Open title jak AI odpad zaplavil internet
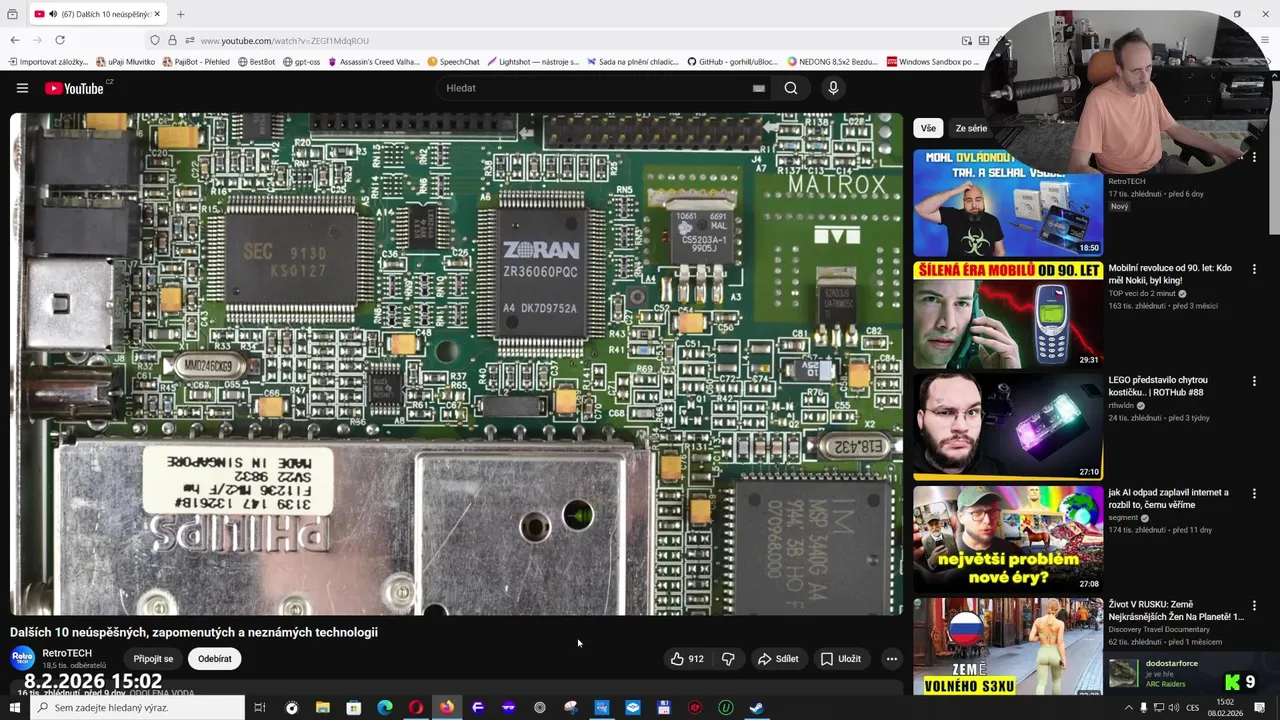The image size is (1280, 720). coord(1168,498)
